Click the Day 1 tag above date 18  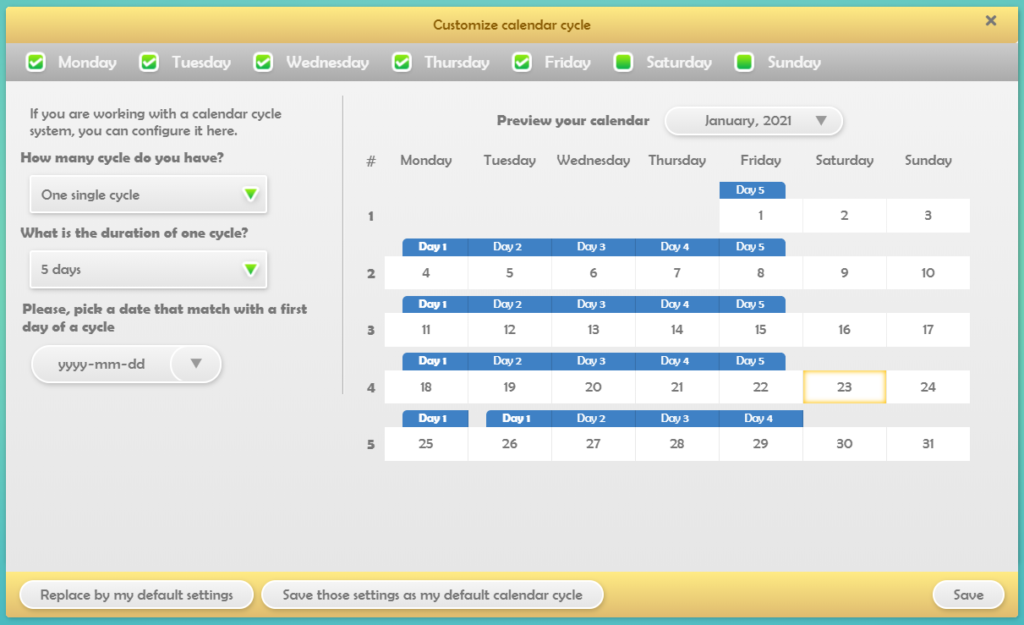(435, 361)
